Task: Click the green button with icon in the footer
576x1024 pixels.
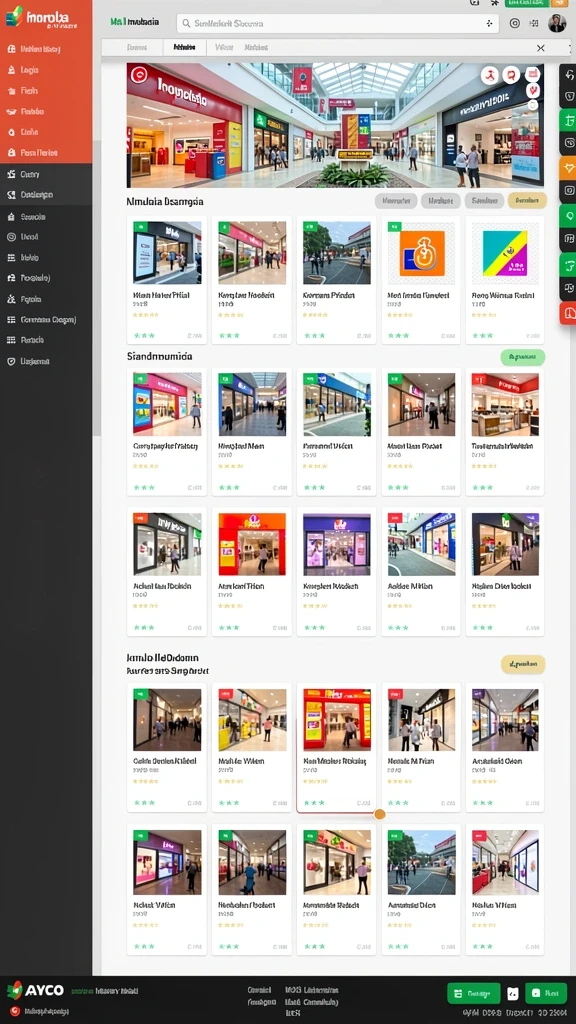Action: click(473, 993)
